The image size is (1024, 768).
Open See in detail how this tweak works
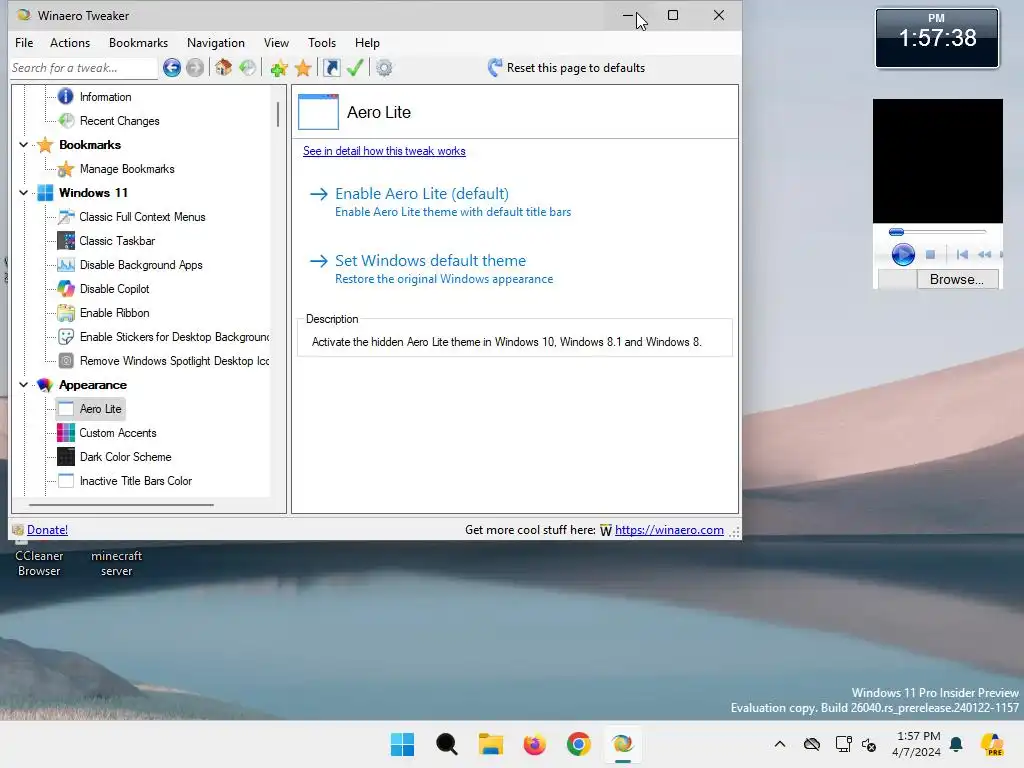point(384,151)
